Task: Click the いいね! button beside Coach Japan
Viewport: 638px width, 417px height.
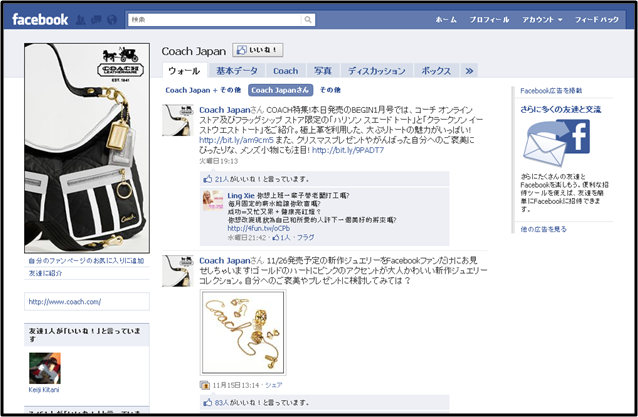Action: point(258,50)
